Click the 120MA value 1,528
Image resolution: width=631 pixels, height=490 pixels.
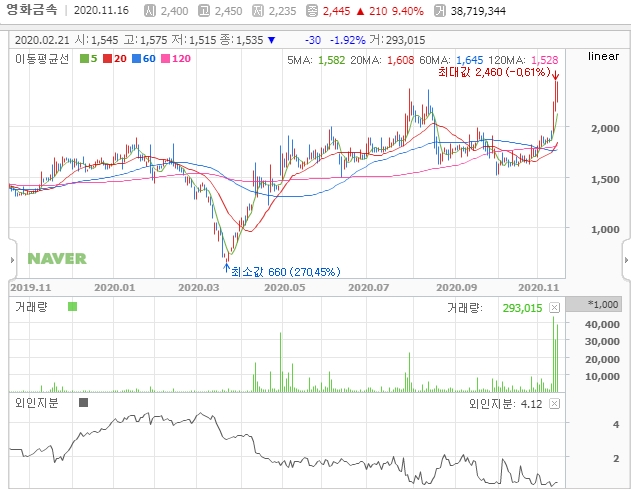[x=544, y=60]
